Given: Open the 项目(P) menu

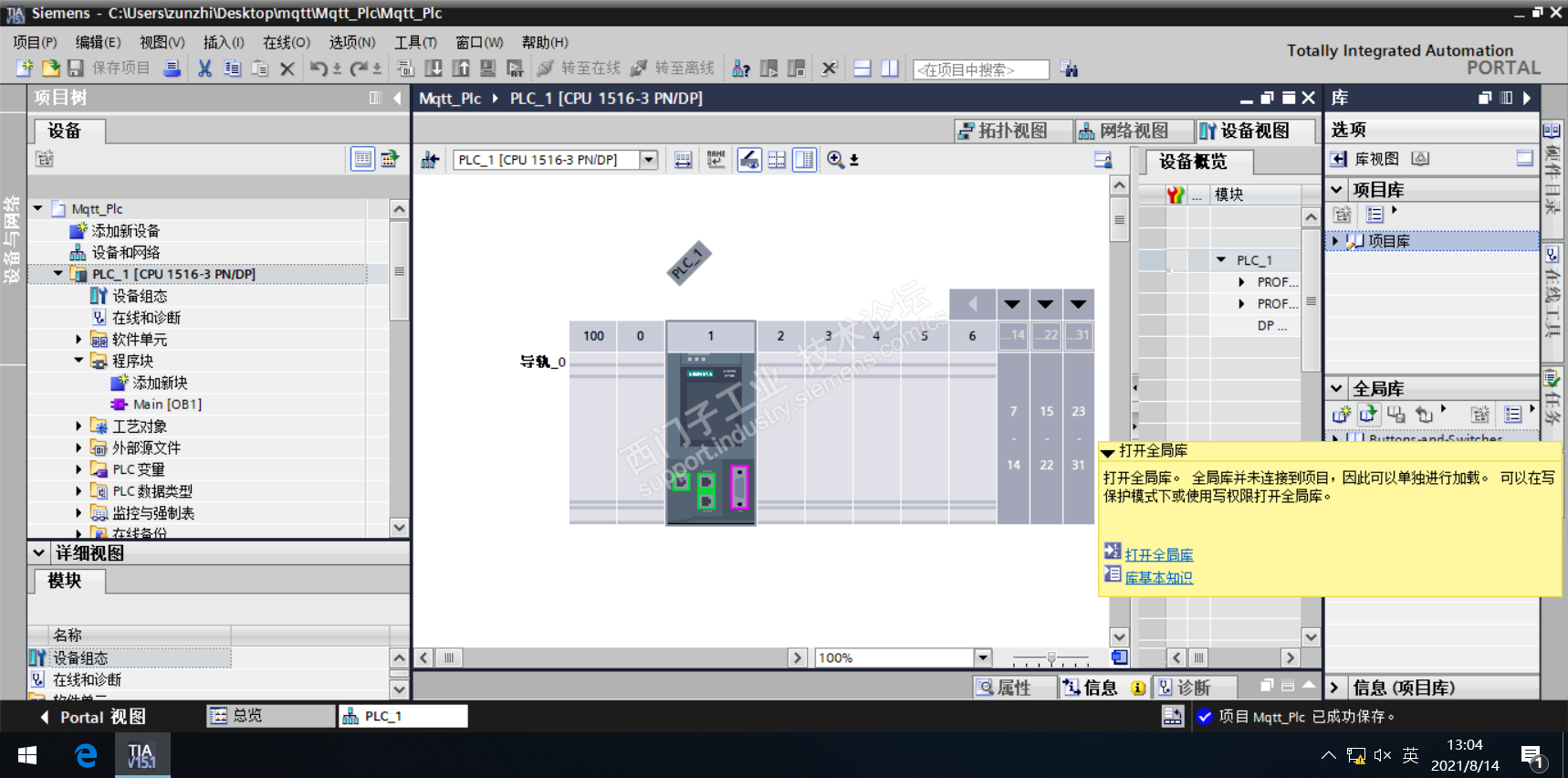Looking at the screenshot, I should click(x=35, y=42).
